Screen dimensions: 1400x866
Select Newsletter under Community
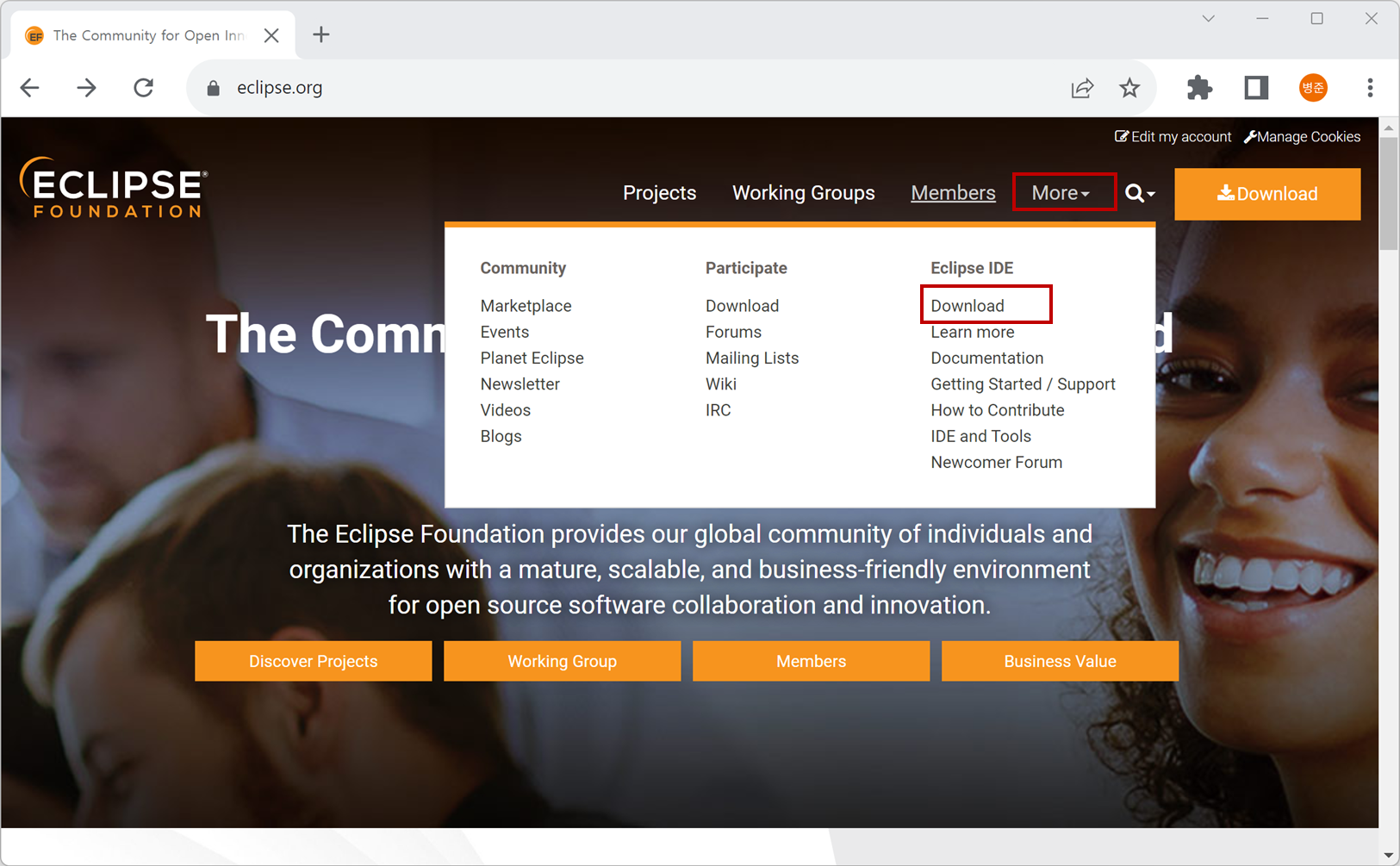[520, 384]
